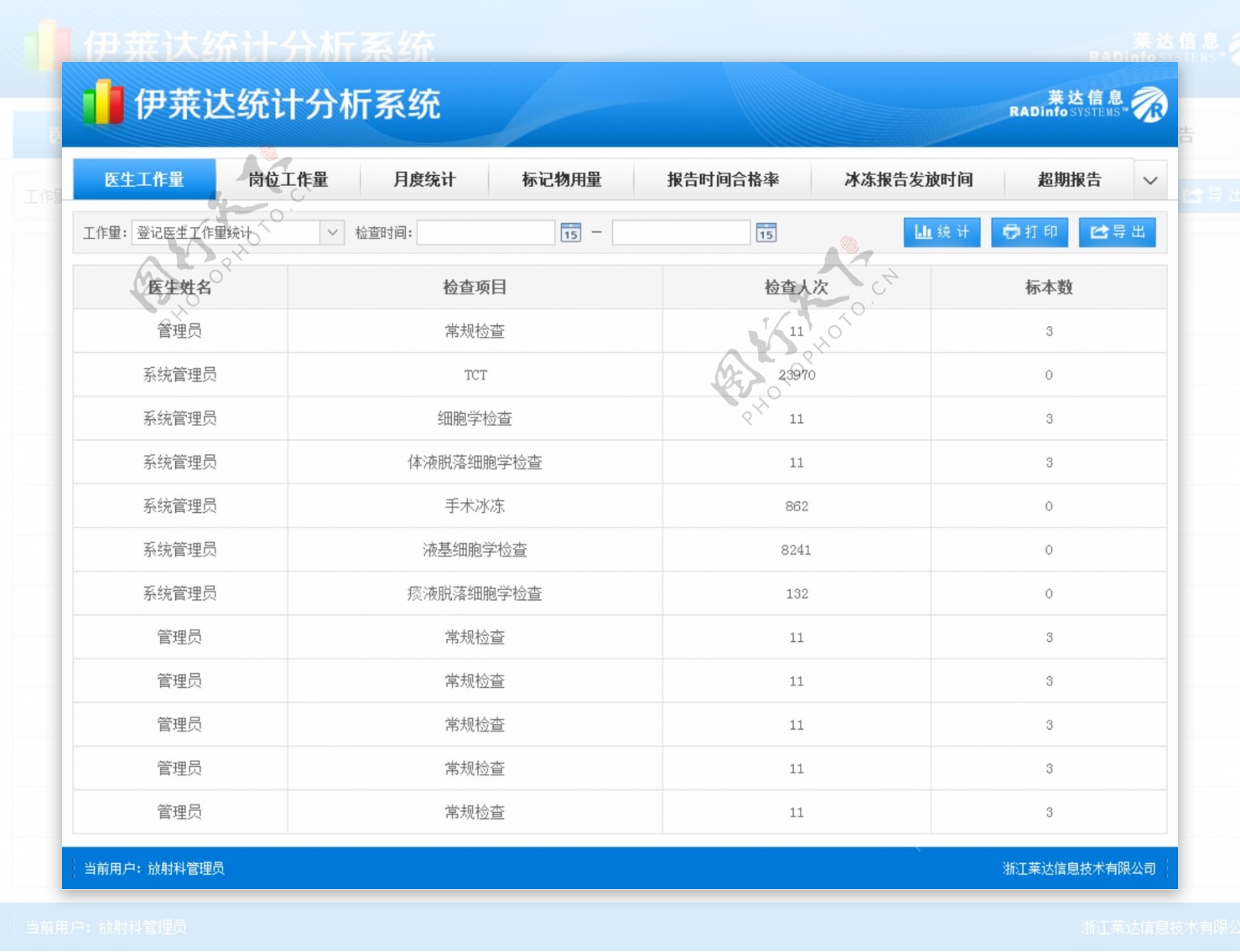Image resolution: width=1240 pixels, height=952 pixels.
Task: Sort by 检查项目 column header
Action: [475, 287]
